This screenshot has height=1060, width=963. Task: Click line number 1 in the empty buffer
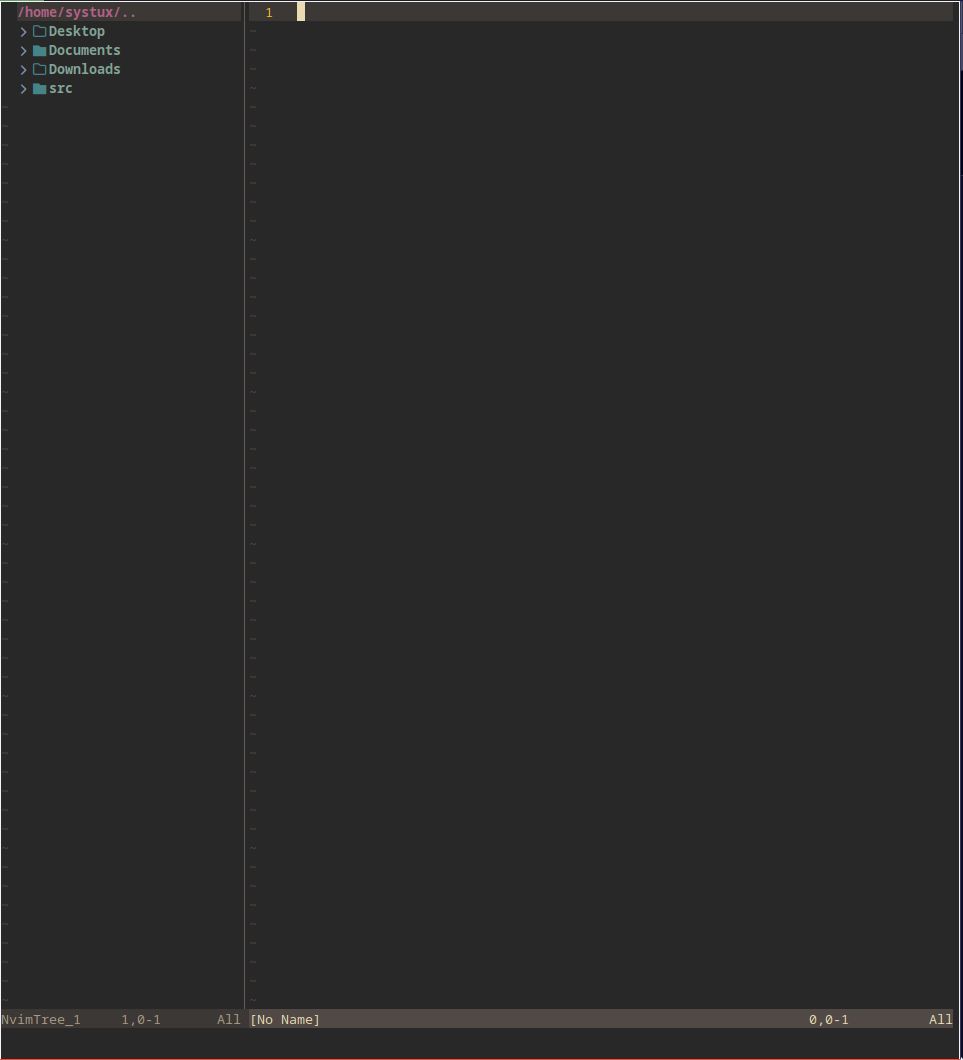268,12
